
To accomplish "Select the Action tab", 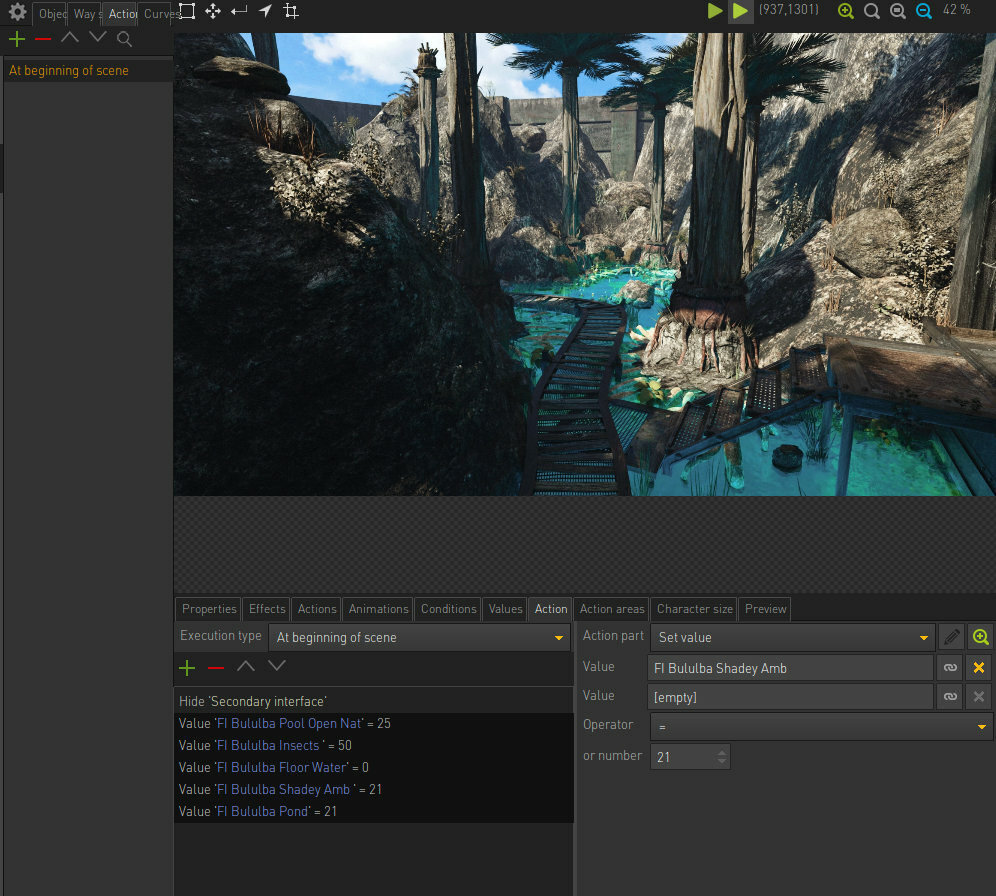I will click(x=550, y=609).
